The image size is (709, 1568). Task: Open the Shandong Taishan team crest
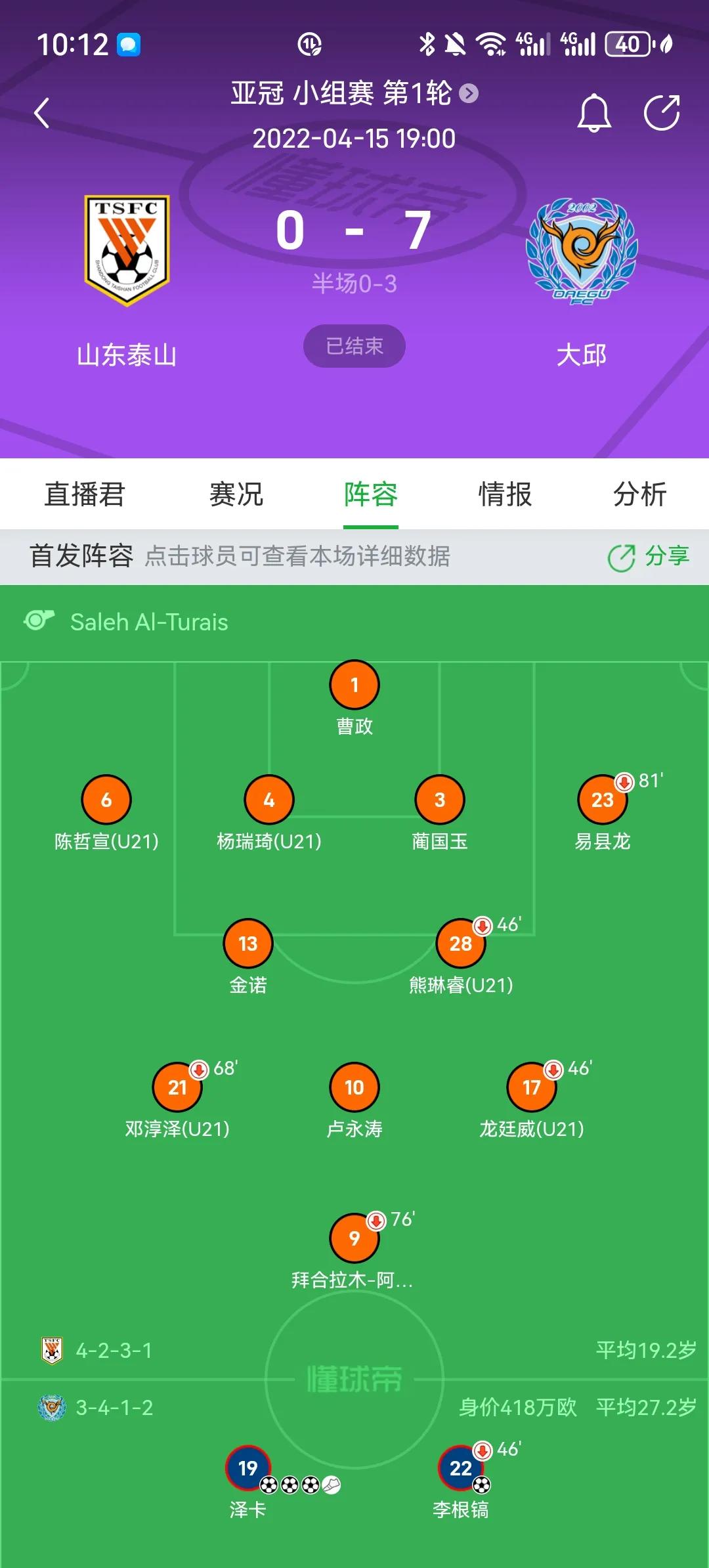[127, 251]
